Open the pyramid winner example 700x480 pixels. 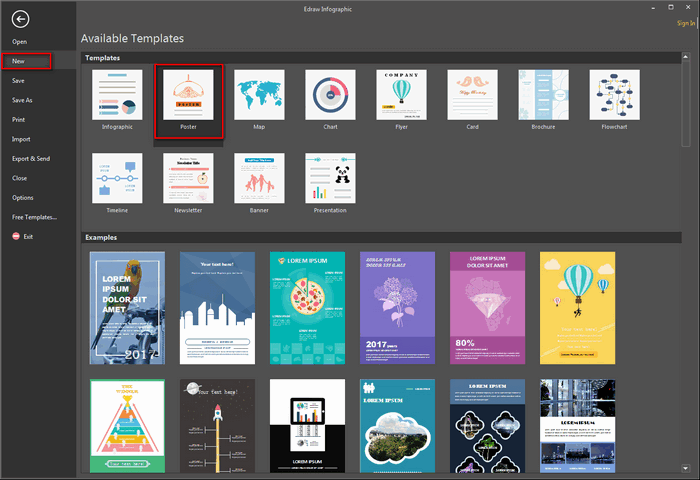(x=127, y=426)
